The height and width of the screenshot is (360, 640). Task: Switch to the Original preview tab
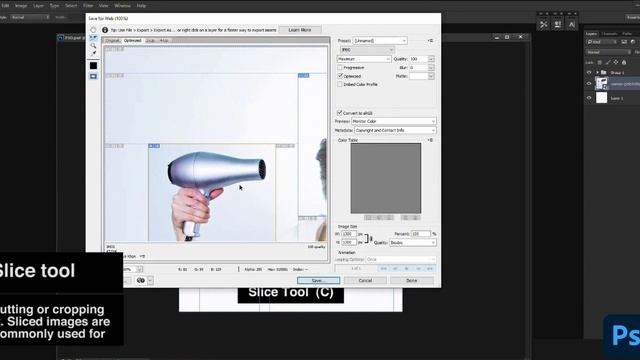(x=112, y=40)
